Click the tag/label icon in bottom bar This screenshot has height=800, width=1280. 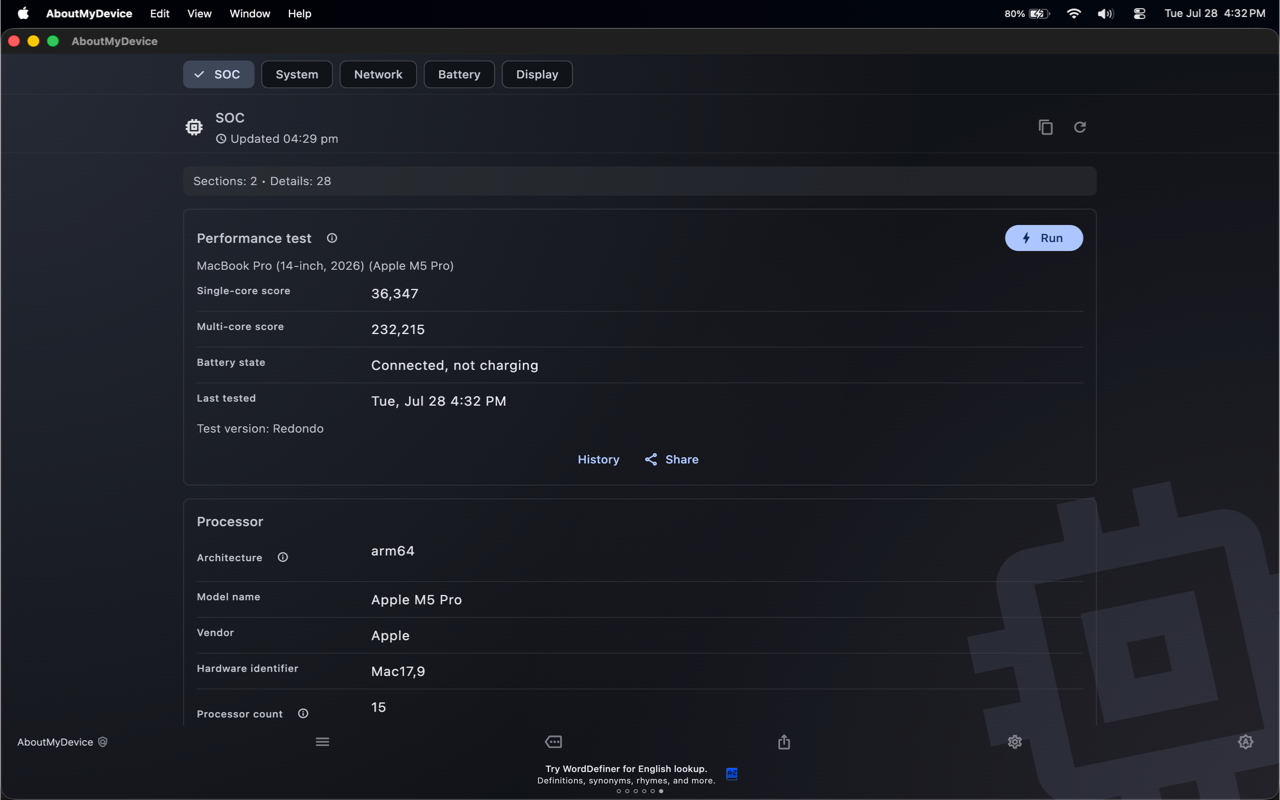[553, 742]
